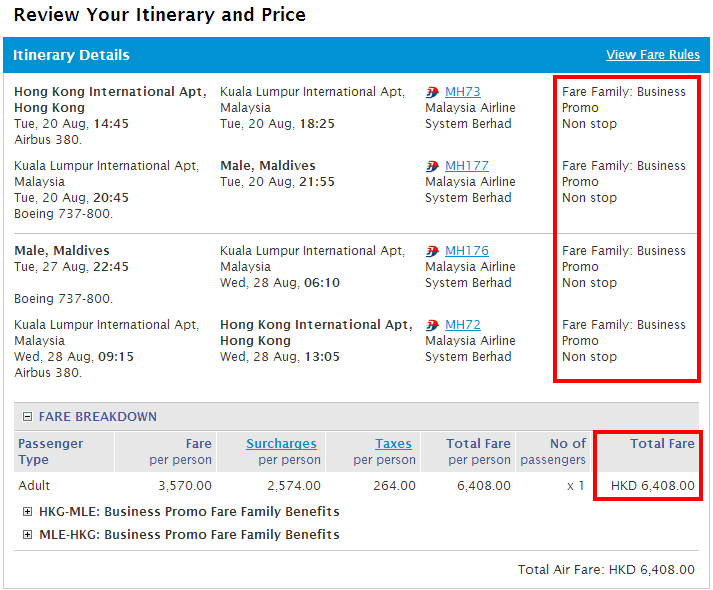Viewport: 713px width, 590px height.
Task: Select the Adult passenger type row label
Action: coord(36,486)
